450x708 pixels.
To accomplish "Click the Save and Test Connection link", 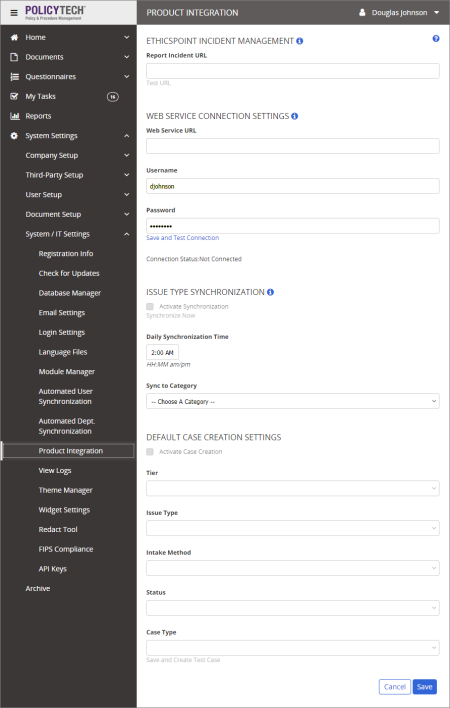I will tap(183, 238).
